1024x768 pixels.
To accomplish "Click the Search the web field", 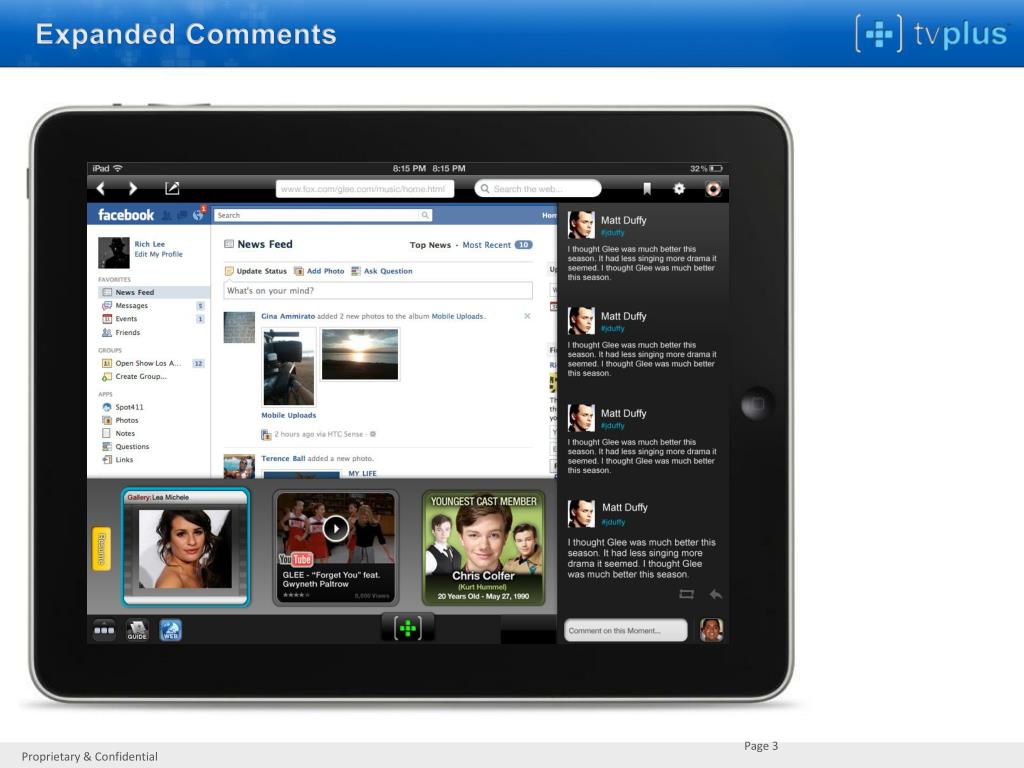I will pyautogui.click(x=537, y=189).
